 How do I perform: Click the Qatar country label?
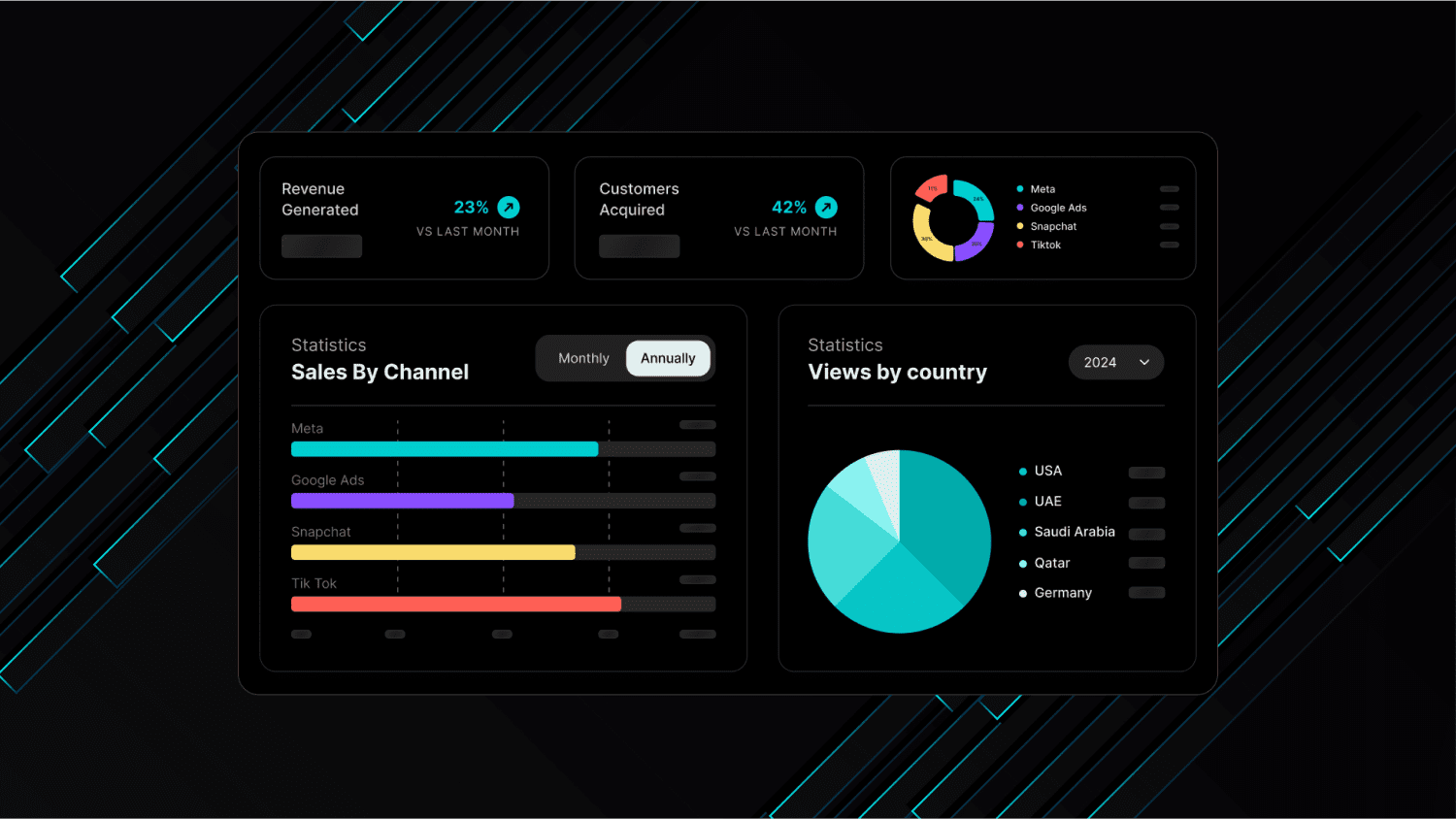click(1052, 563)
